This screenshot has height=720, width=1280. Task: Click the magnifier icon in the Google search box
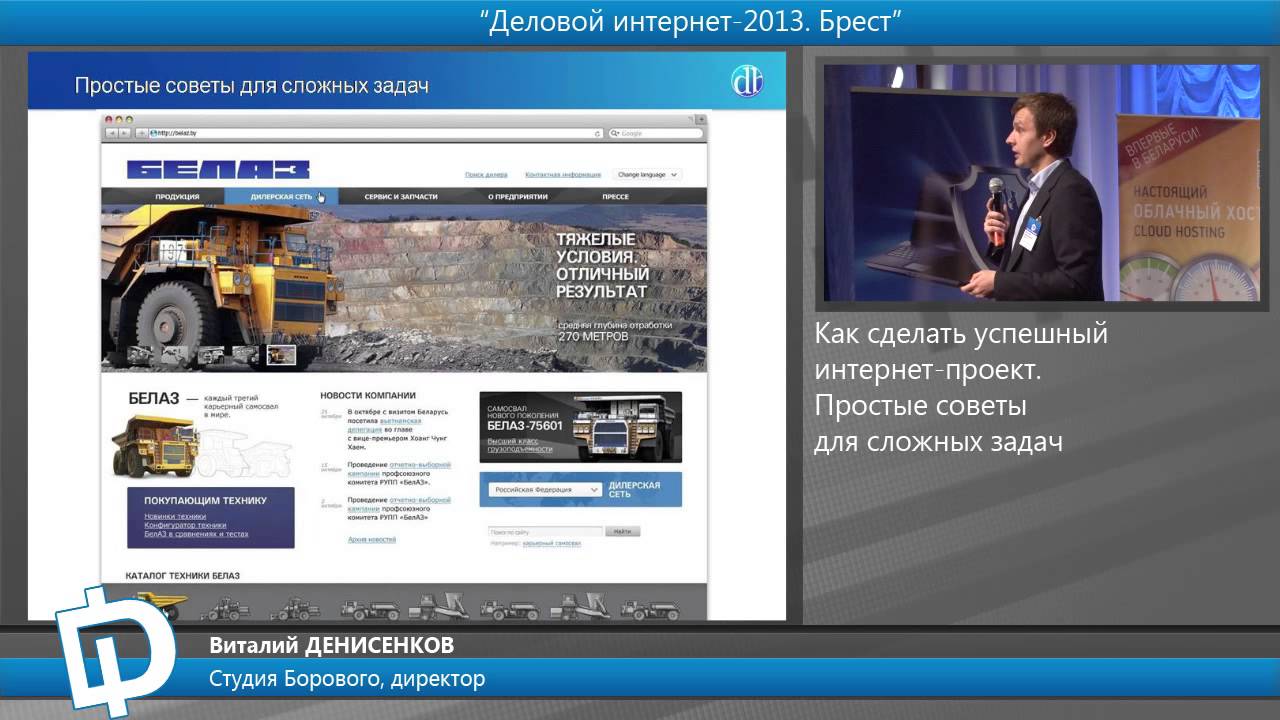[x=616, y=133]
